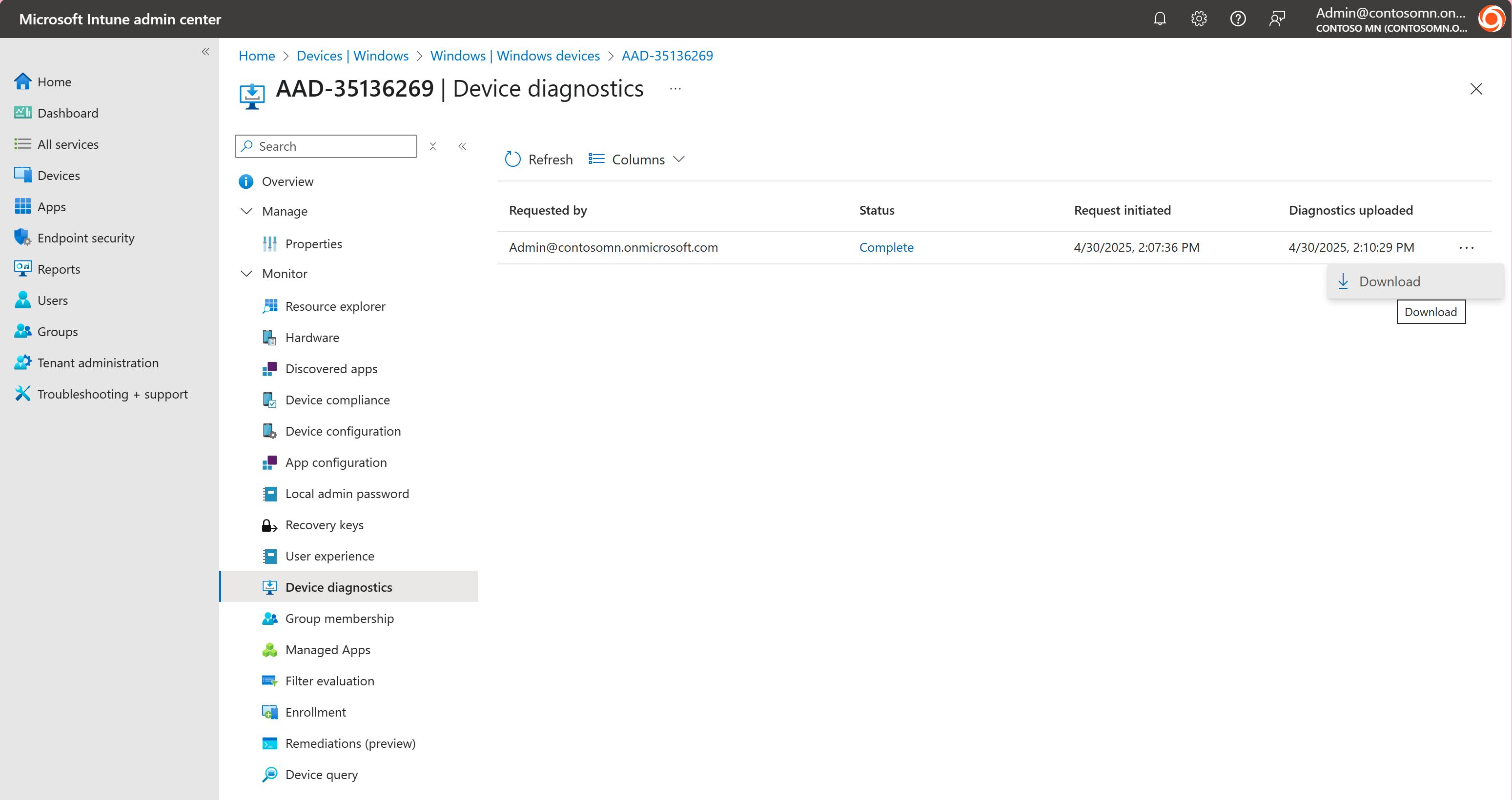Select the Resource explorer icon

270,306
